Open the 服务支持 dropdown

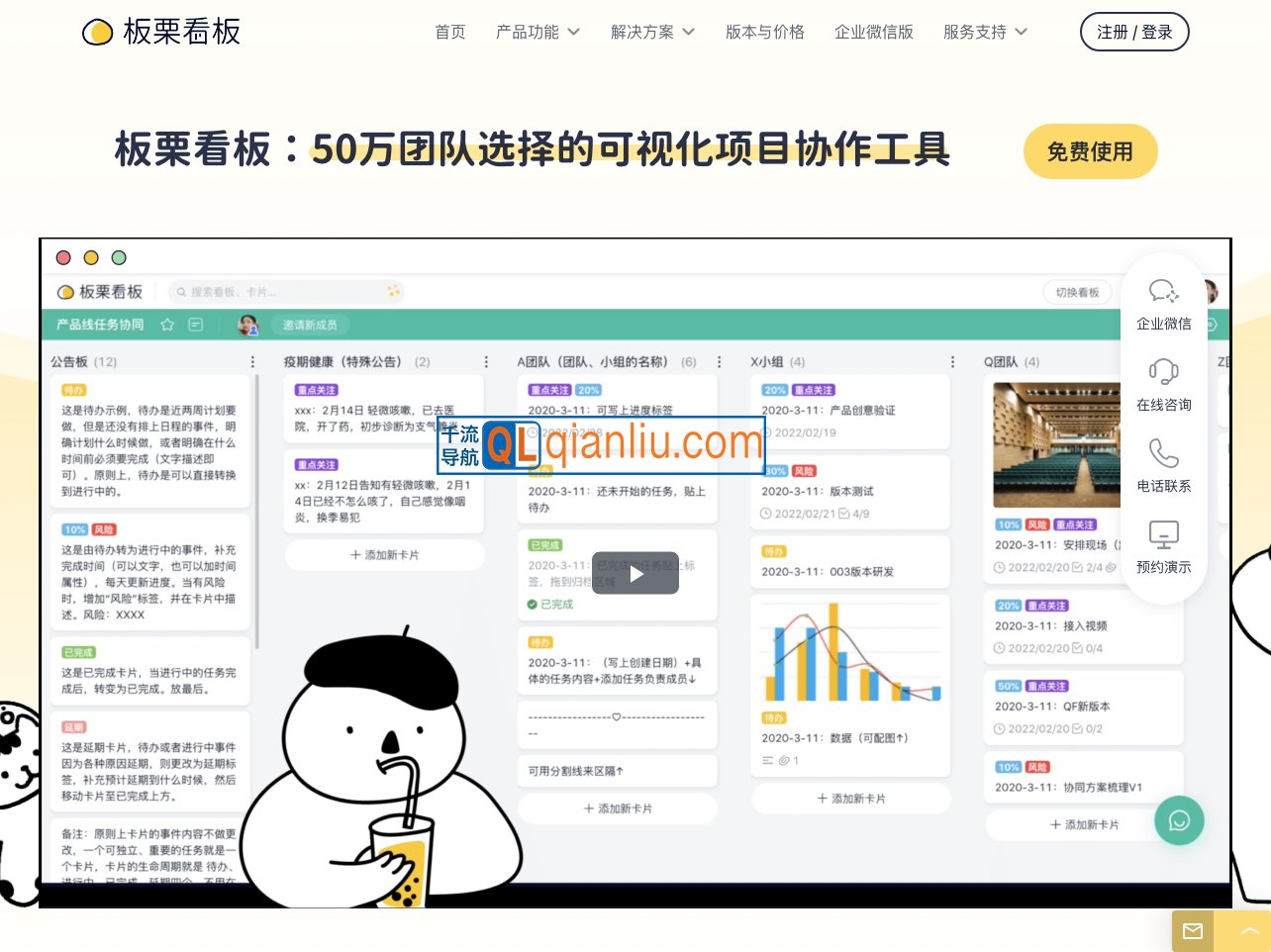click(x=976, y=32)
